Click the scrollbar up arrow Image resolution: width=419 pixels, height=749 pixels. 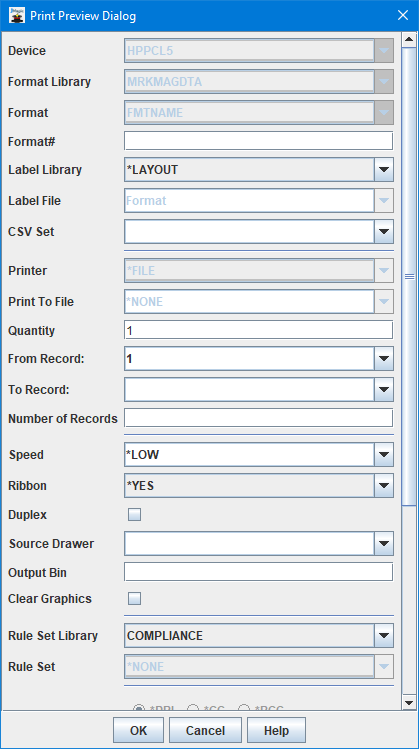[409, 39]
